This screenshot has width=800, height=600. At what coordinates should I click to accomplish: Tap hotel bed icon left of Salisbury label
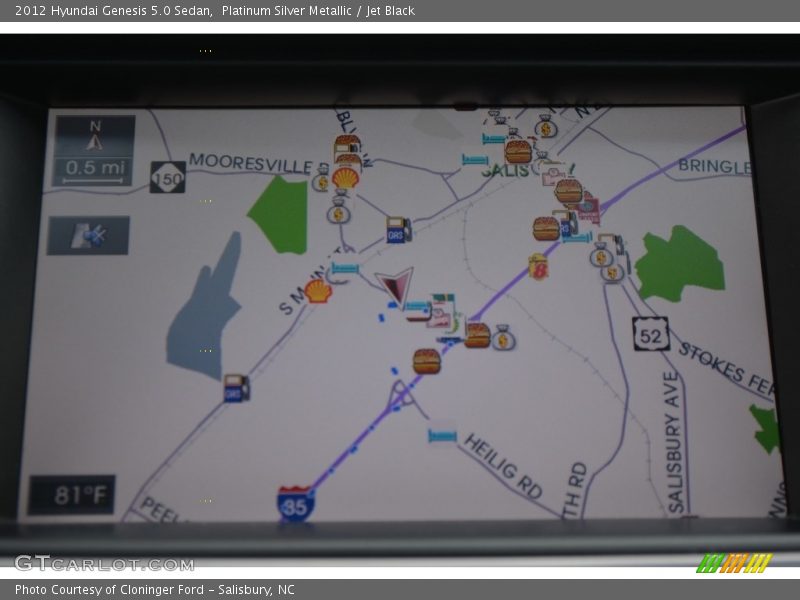[x=475, y=159]
